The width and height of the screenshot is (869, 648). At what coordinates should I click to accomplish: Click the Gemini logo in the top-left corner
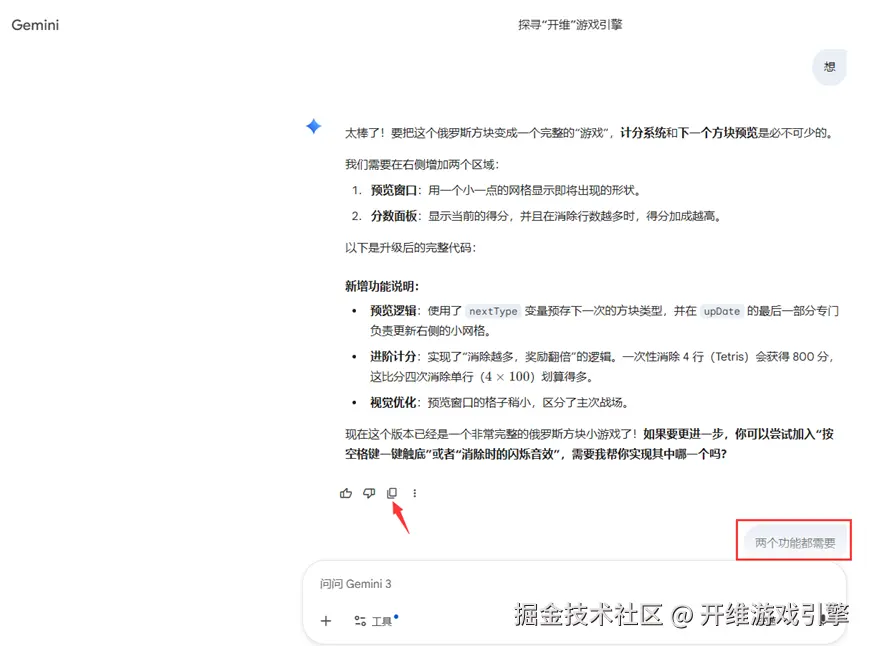coord(35,25)
